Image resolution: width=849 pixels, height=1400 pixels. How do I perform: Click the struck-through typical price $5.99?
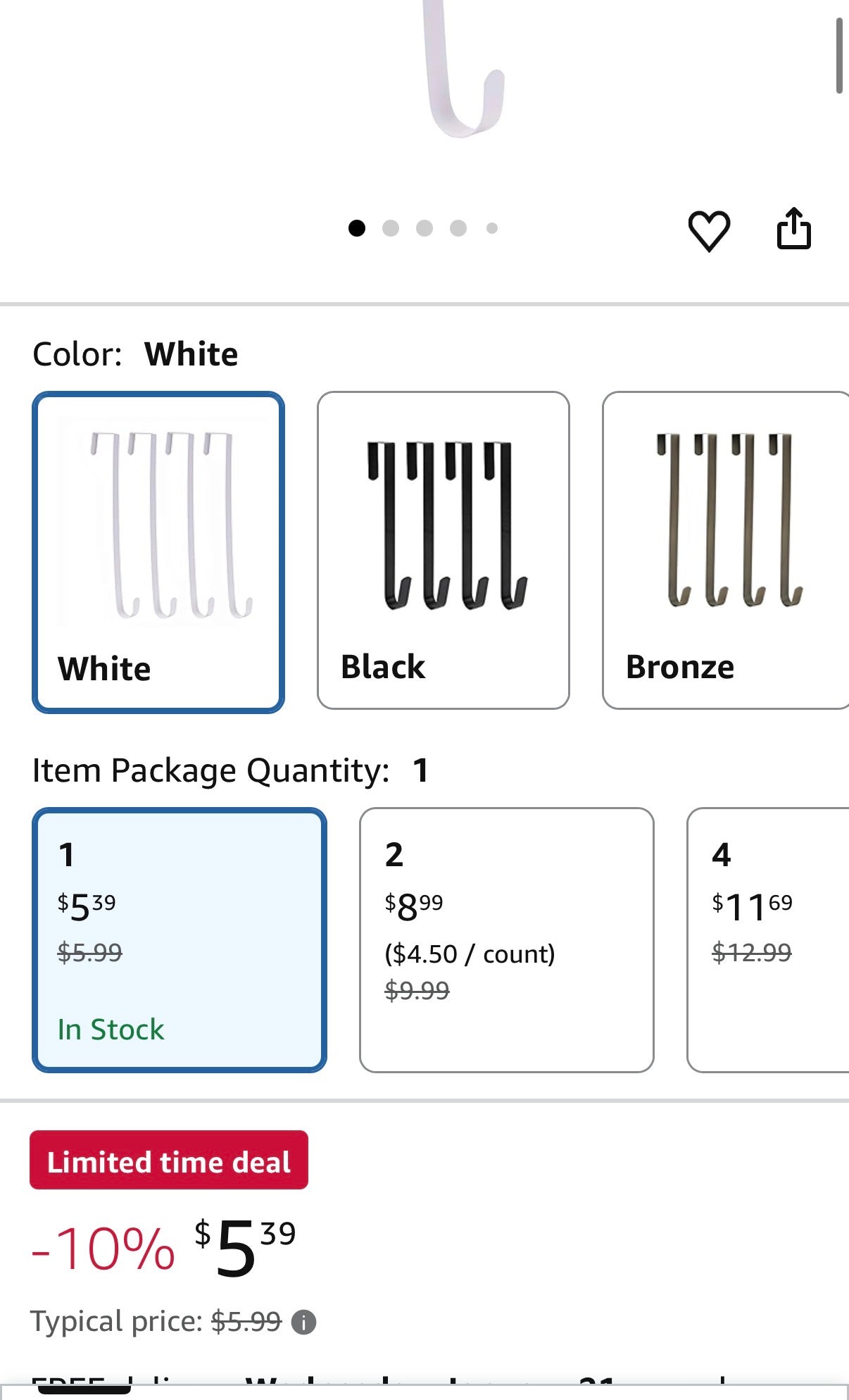click(x=246, y=1322)
